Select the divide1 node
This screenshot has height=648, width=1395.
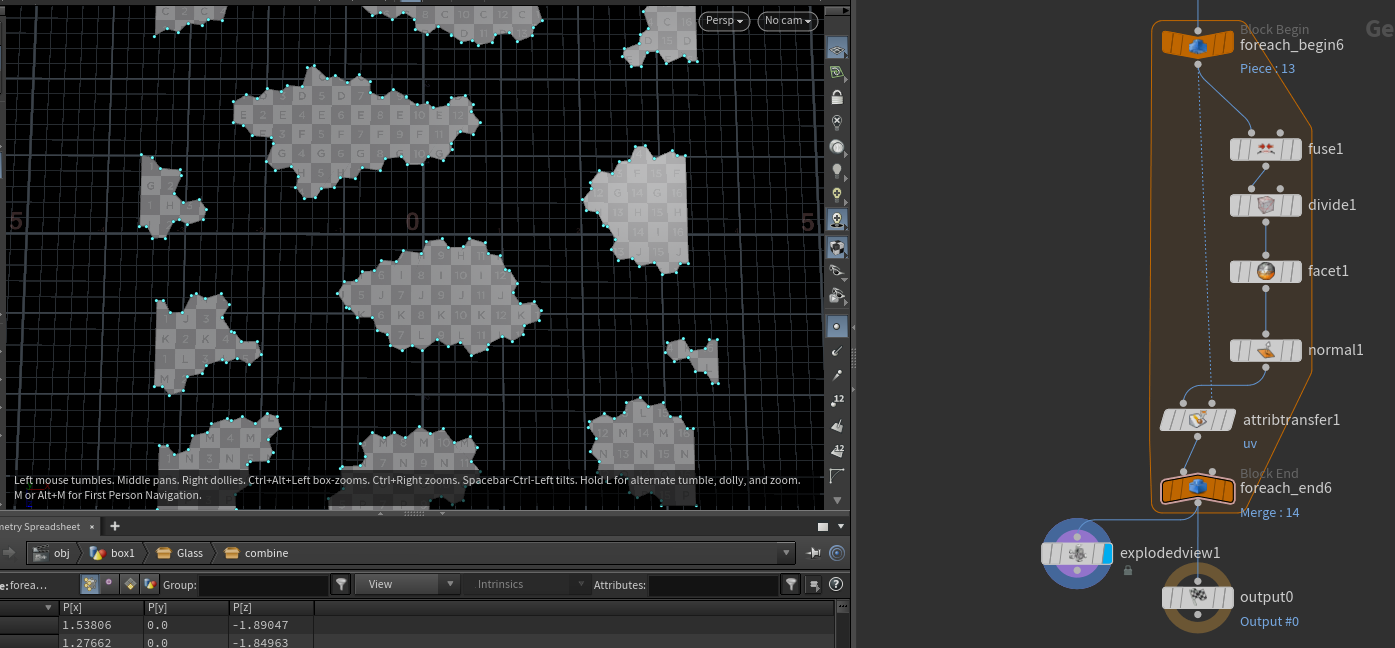tap(1265, 205)
